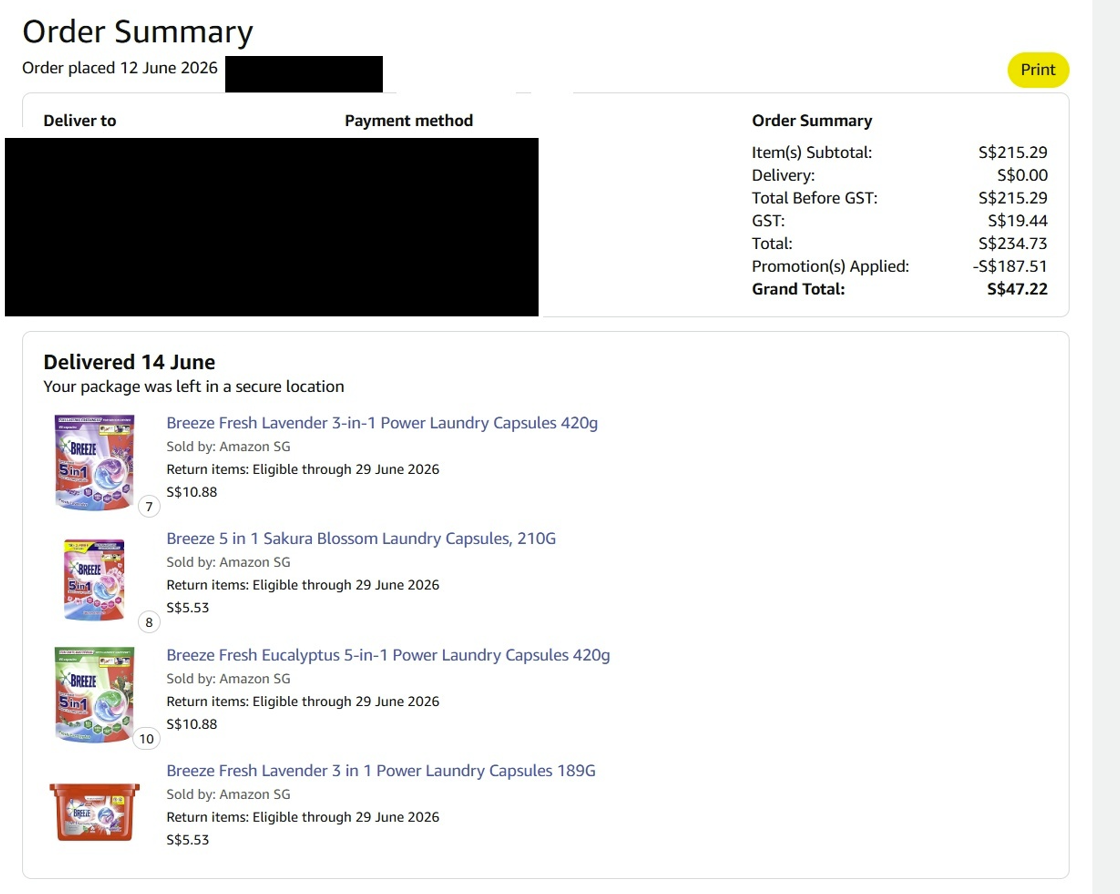Open Breeze Fresh Lavender 3-in-1 420g link
This screenshot has height=894, width=1120.
382,423
